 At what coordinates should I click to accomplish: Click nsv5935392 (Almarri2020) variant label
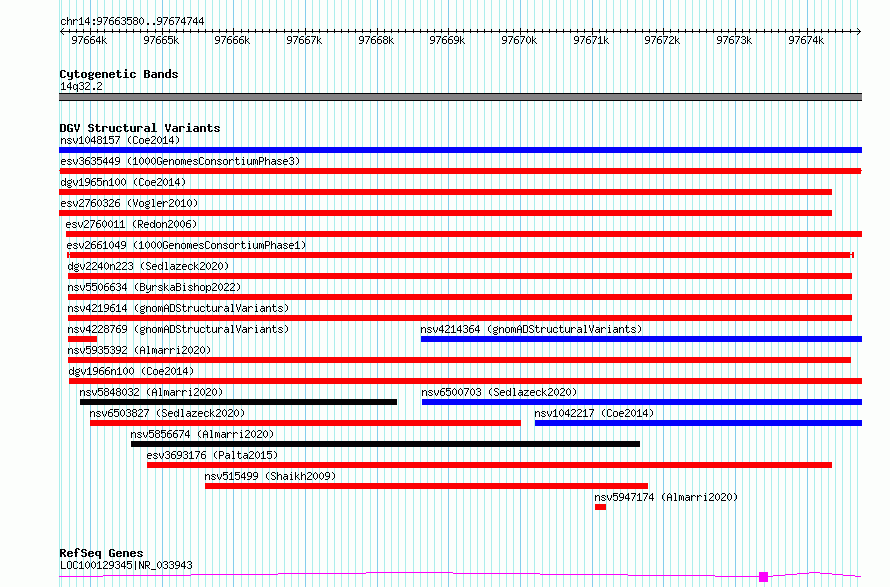point(139,350)
